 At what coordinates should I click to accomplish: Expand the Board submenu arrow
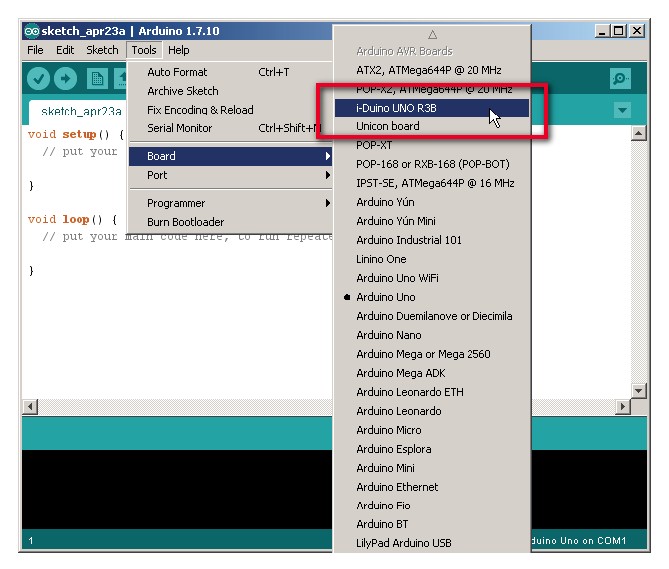tap(327, 156)
